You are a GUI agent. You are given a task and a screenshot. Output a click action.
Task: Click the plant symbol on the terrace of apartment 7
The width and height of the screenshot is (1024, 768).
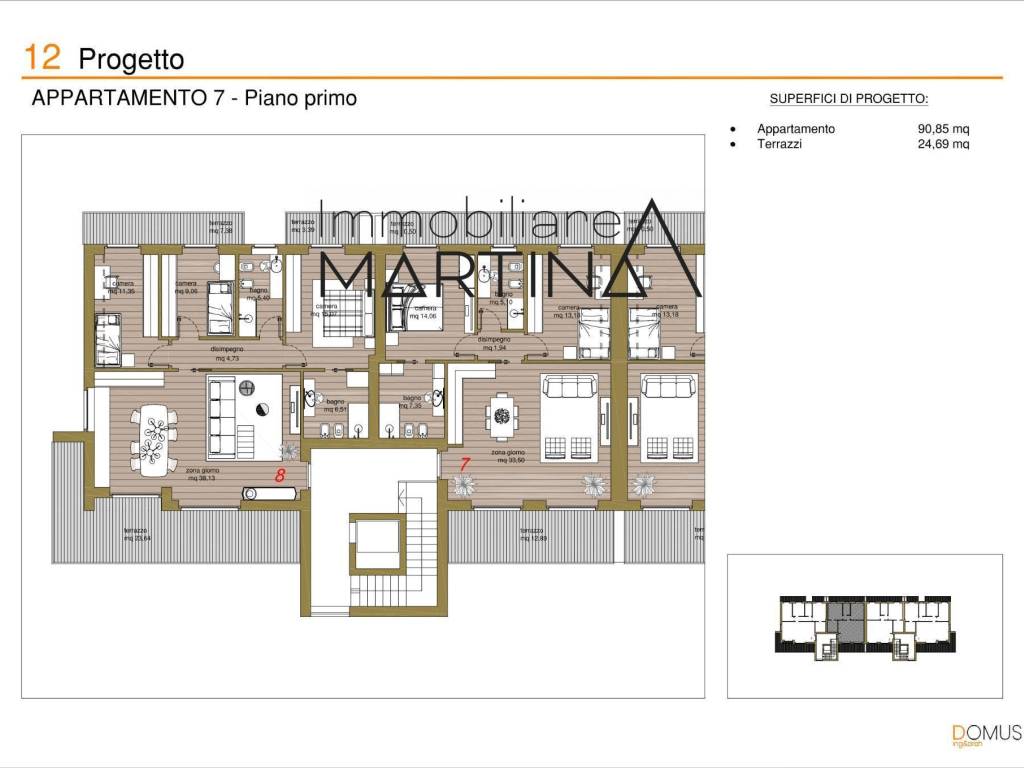pos(465,486)
